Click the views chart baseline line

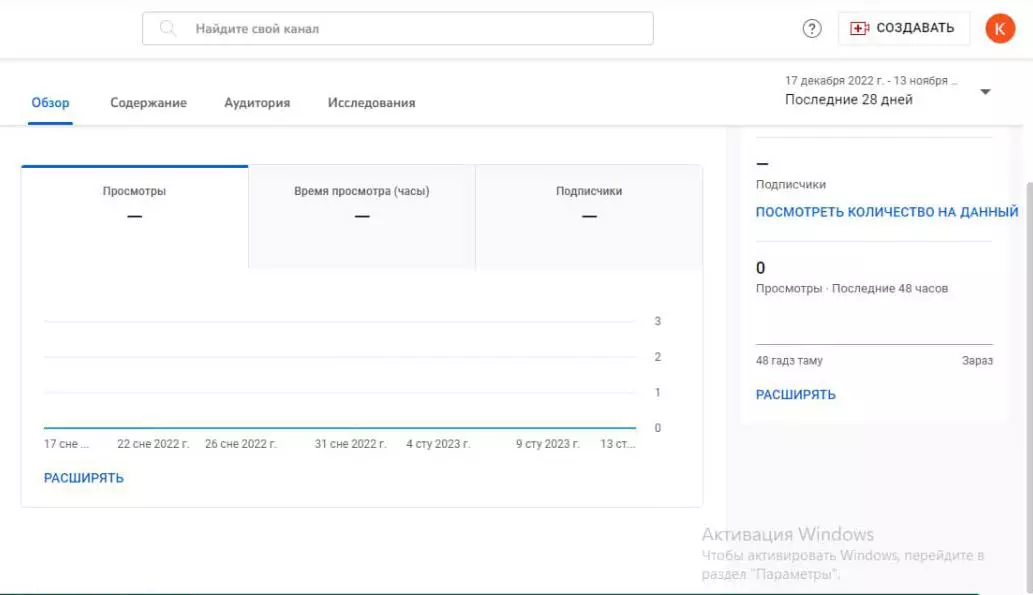340,428
